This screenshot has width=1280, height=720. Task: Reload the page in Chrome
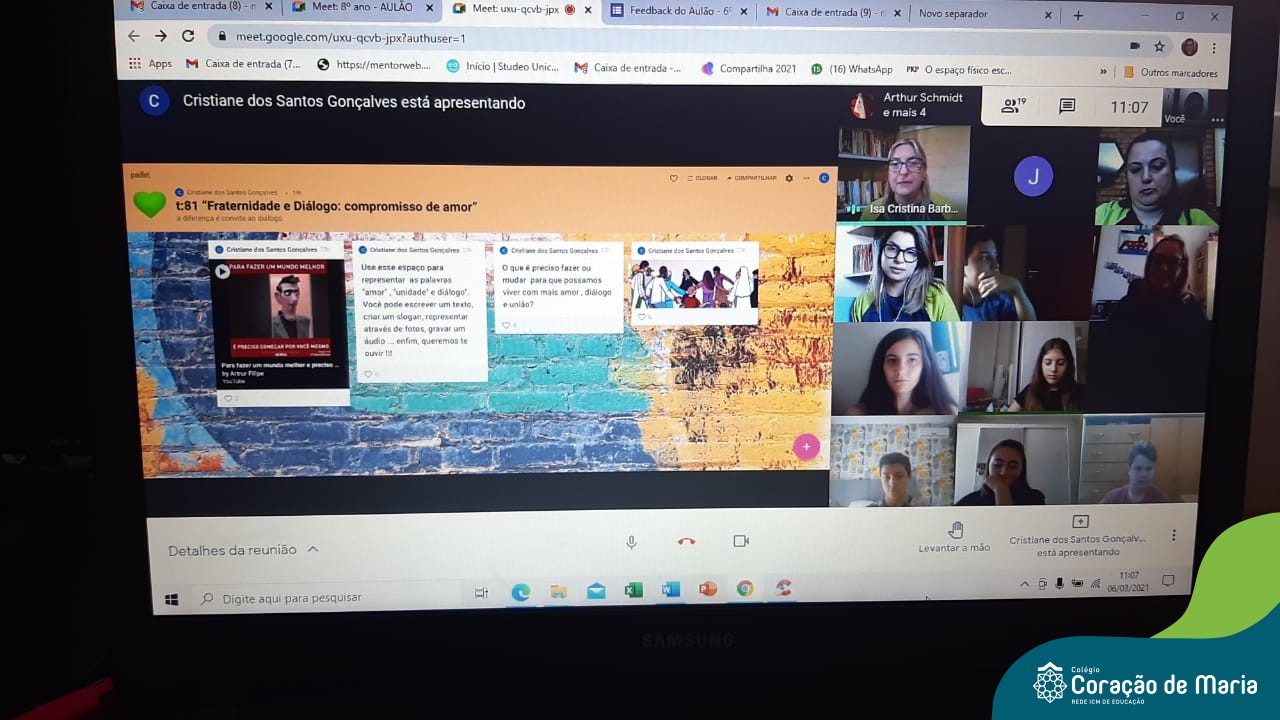pyautogui.click(x=188, y=36)
